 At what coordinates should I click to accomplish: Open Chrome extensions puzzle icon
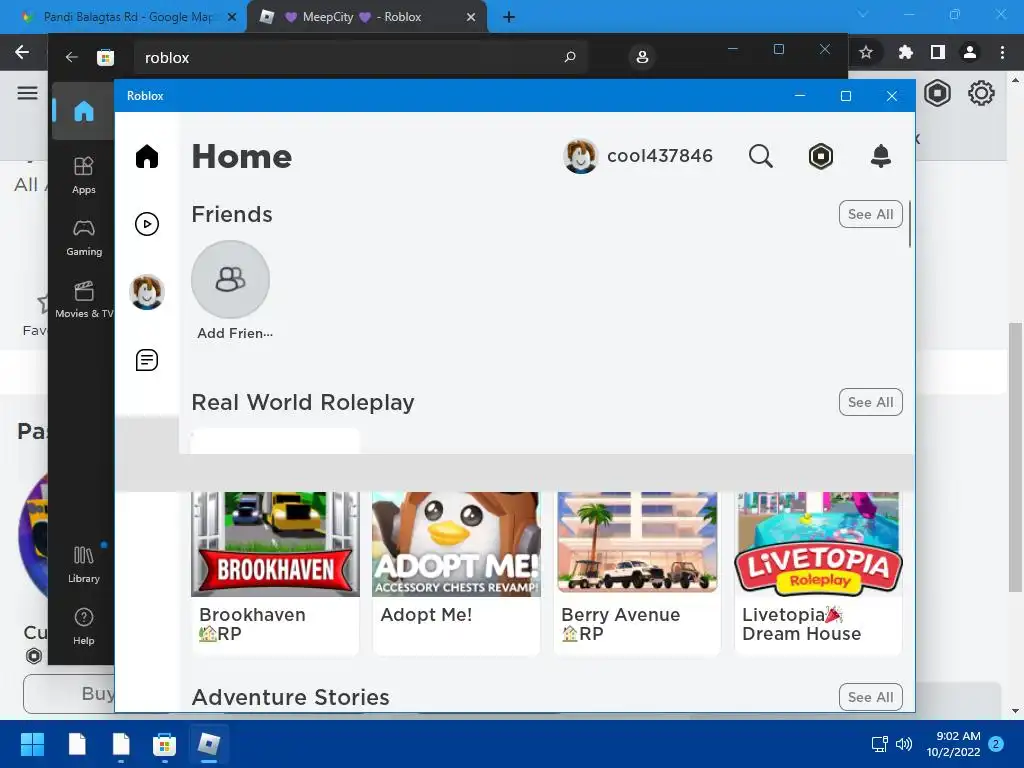point(905,52)
